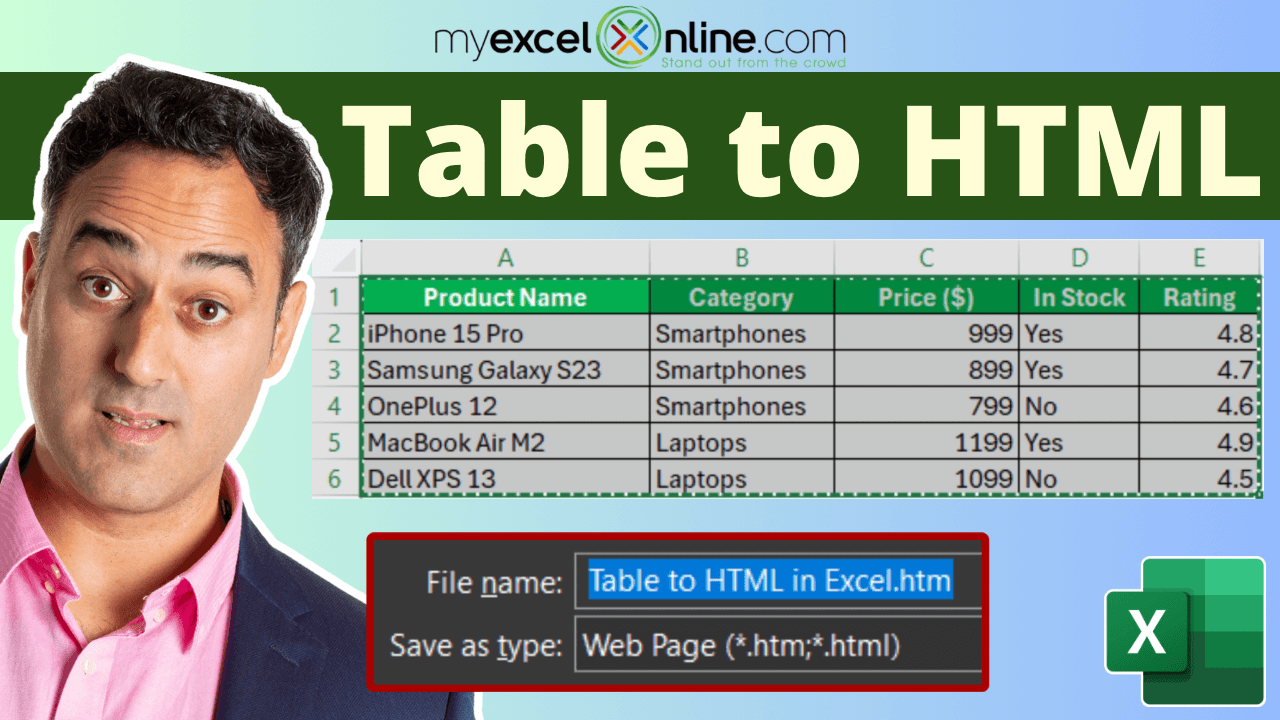Click the Product Name header cell
Viewport: 1280px width, 720px height.
[505, 296]
